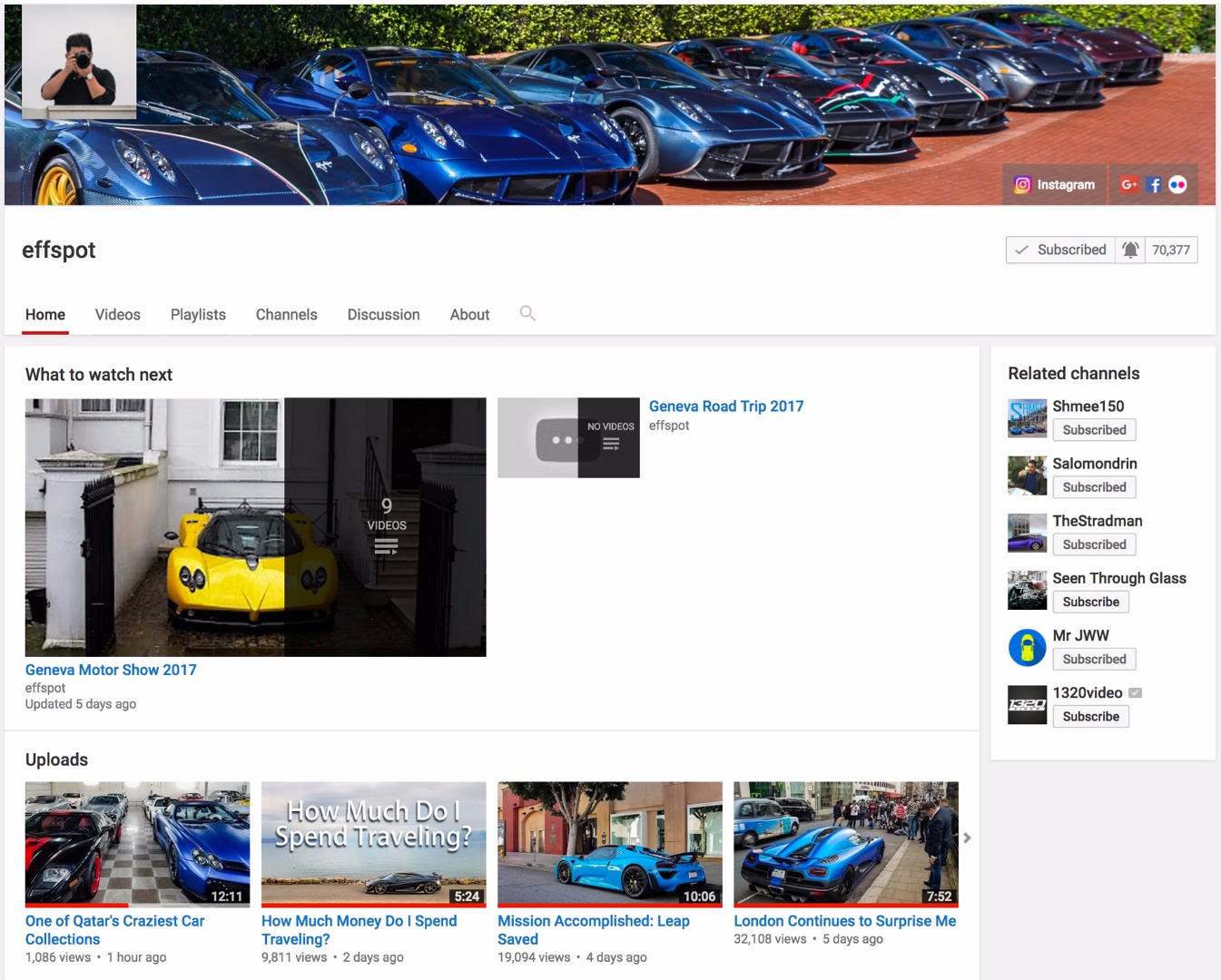Show more uploads with the right arrow

click(x=967, y=838)
